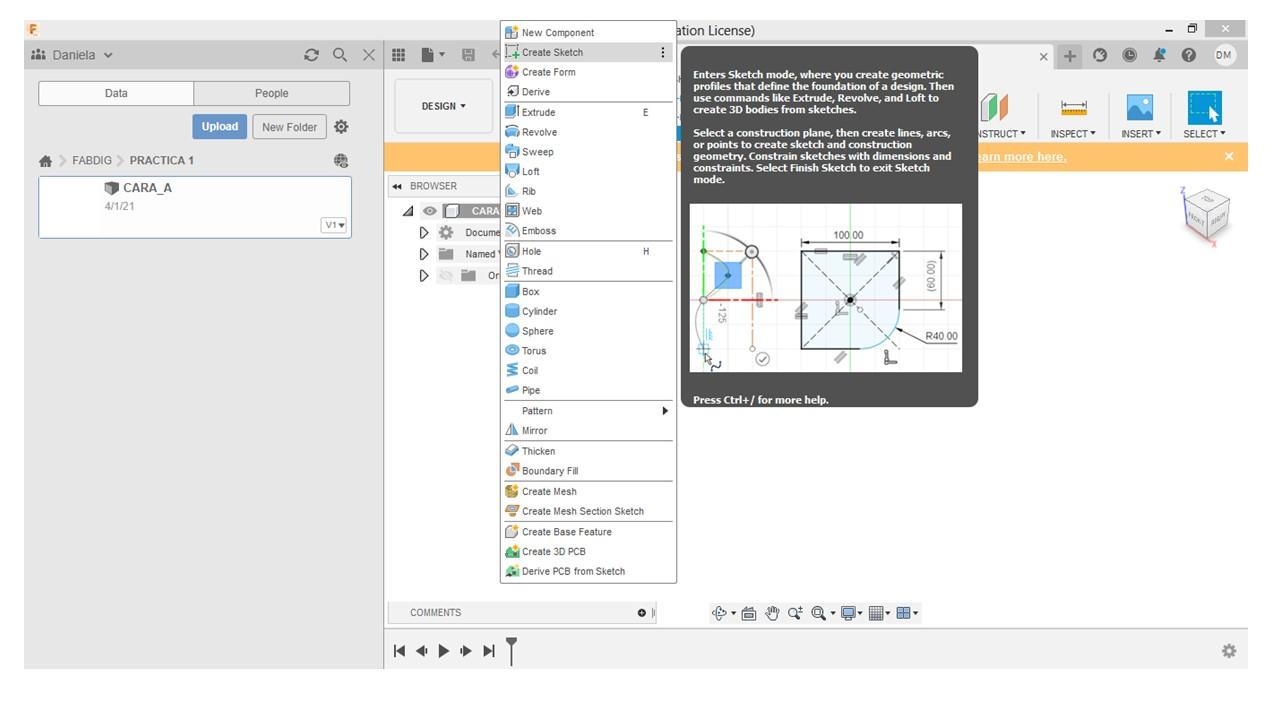Select the Thicken tool icon
Image resolution: width=1280 pixels, height=720 pixels.
pos(512,451)
